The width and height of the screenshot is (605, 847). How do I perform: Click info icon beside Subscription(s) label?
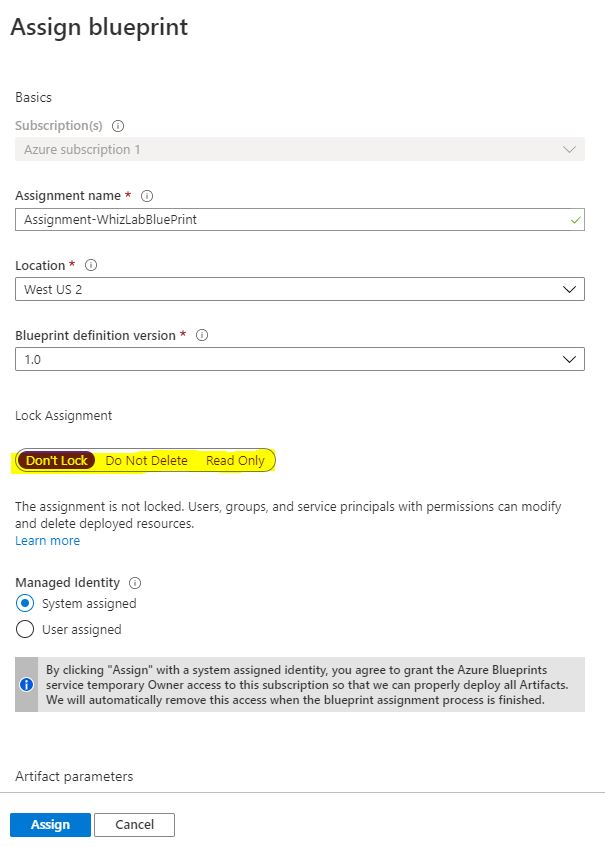[118, 126]
